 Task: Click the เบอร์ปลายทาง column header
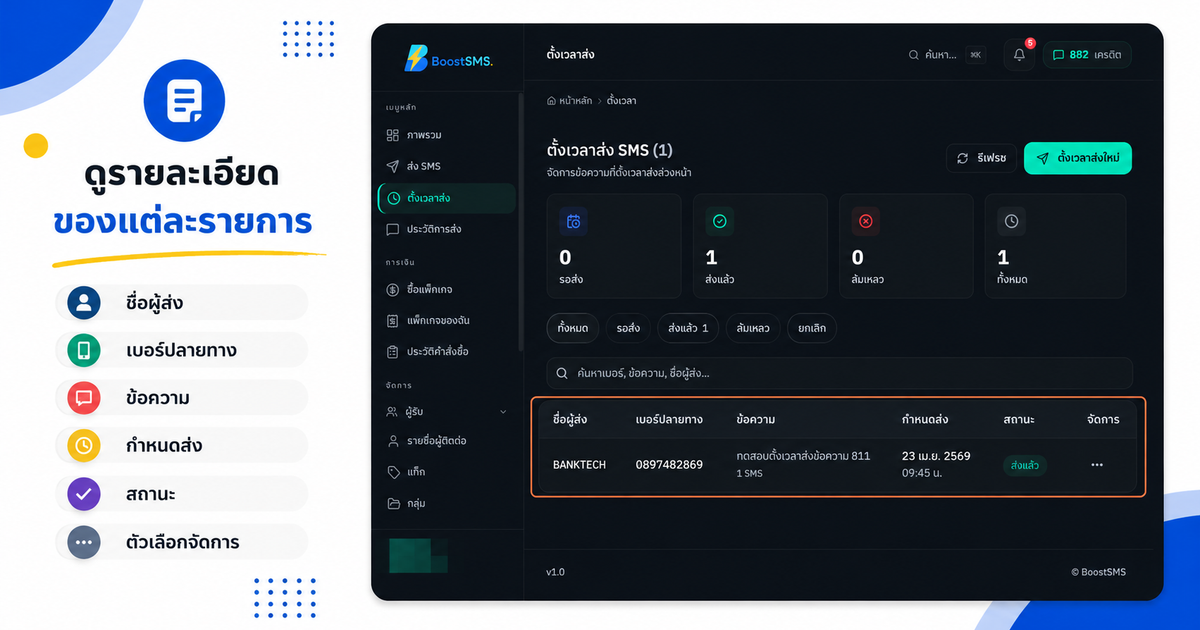click(x=669, y=420)
